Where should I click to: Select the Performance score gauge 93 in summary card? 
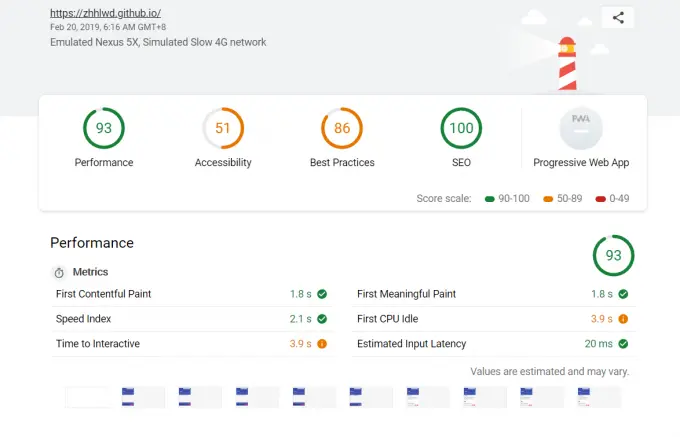click(104, 128)
